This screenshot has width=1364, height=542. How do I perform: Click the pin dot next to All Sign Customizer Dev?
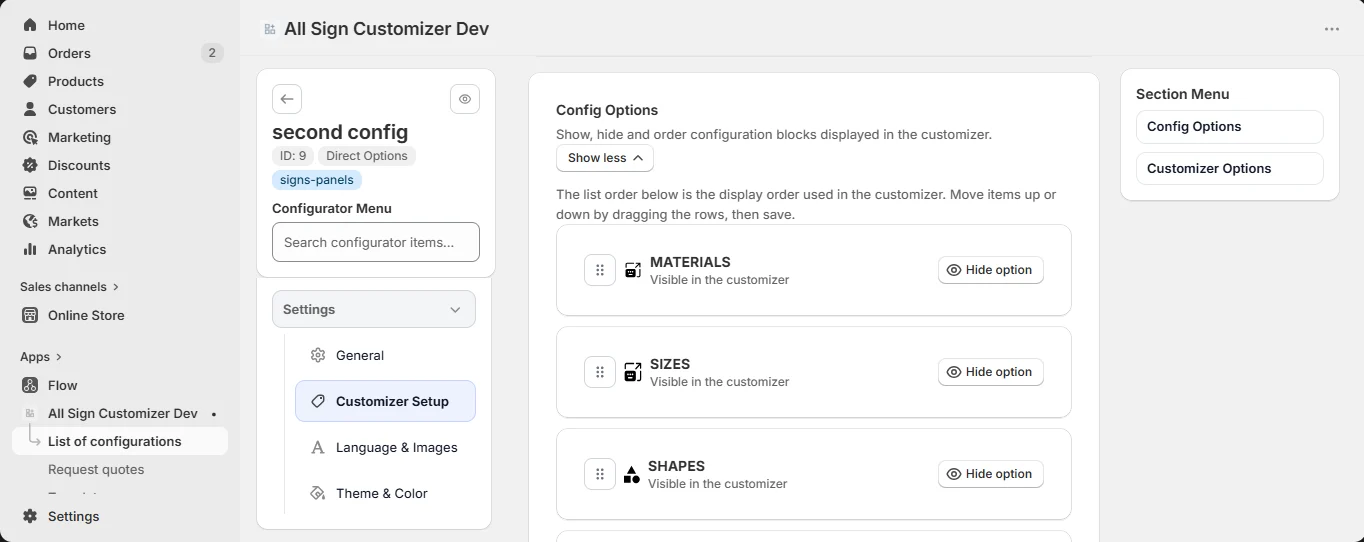click(x=214, y=413)
